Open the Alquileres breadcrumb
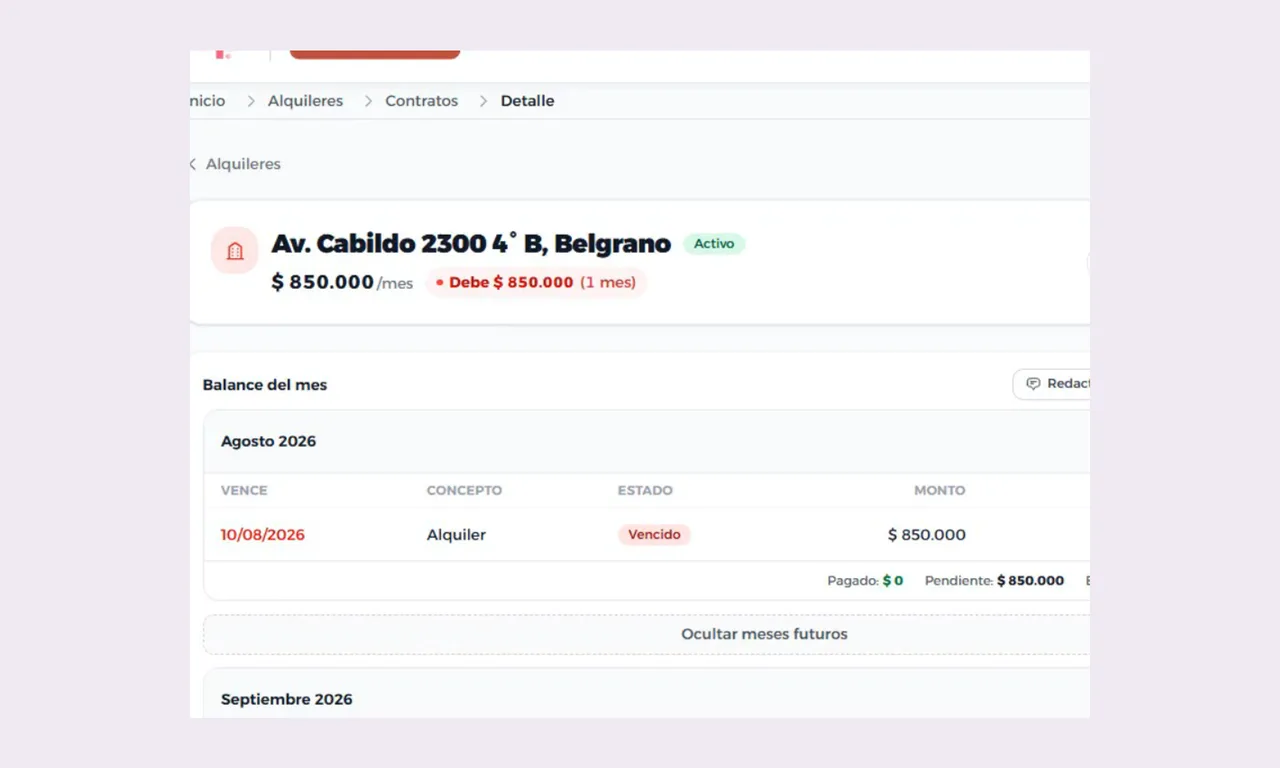The image size is (1280, 768). click(x=305, y=101)
